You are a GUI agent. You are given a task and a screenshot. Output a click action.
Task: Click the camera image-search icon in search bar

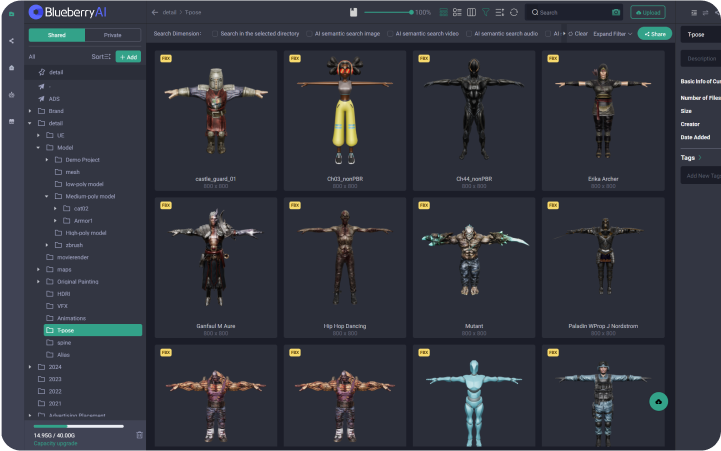click(615, 13)
